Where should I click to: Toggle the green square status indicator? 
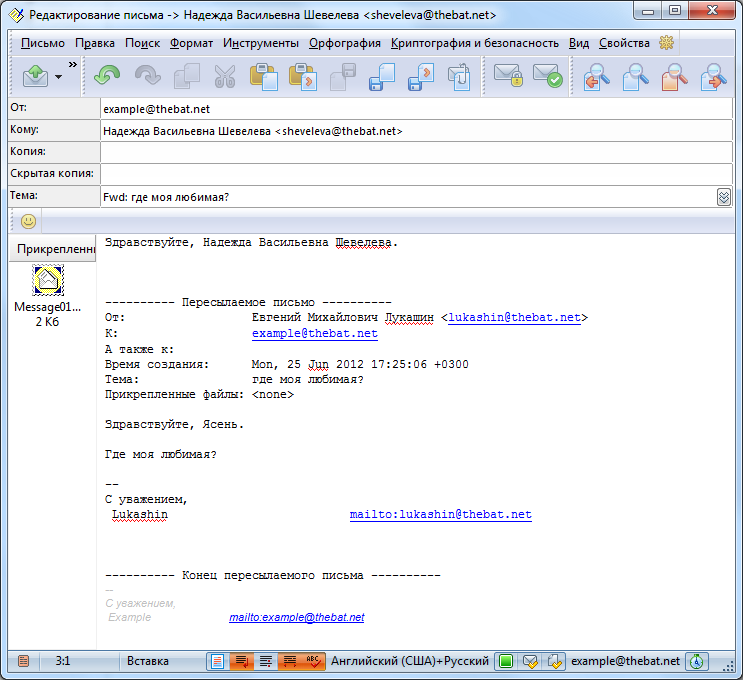pyautogui.click(x=506, y=661)
